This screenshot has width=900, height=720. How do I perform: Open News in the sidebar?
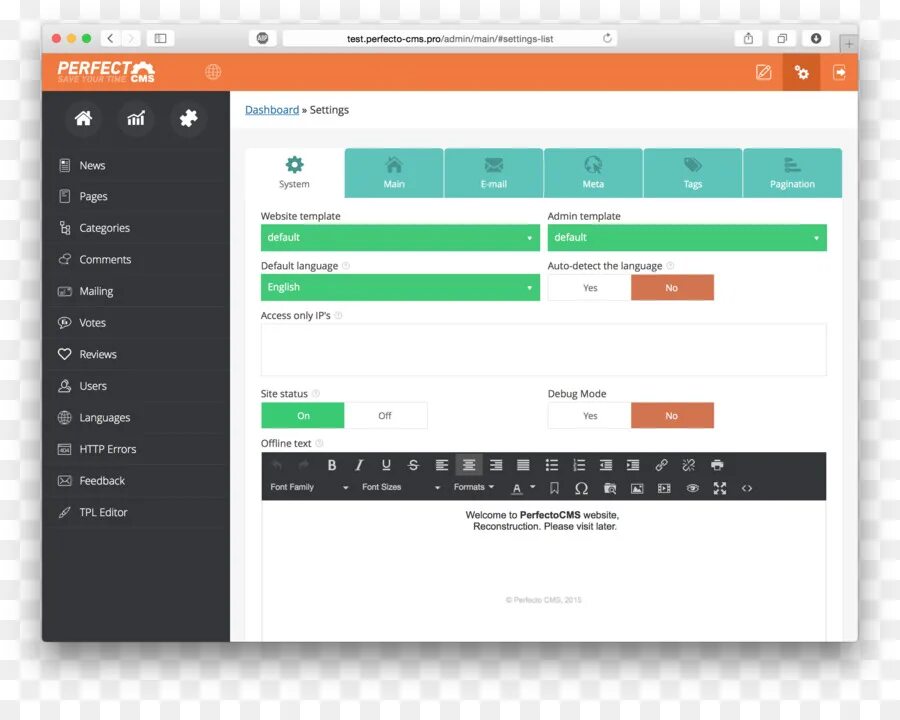pos(136,165)
